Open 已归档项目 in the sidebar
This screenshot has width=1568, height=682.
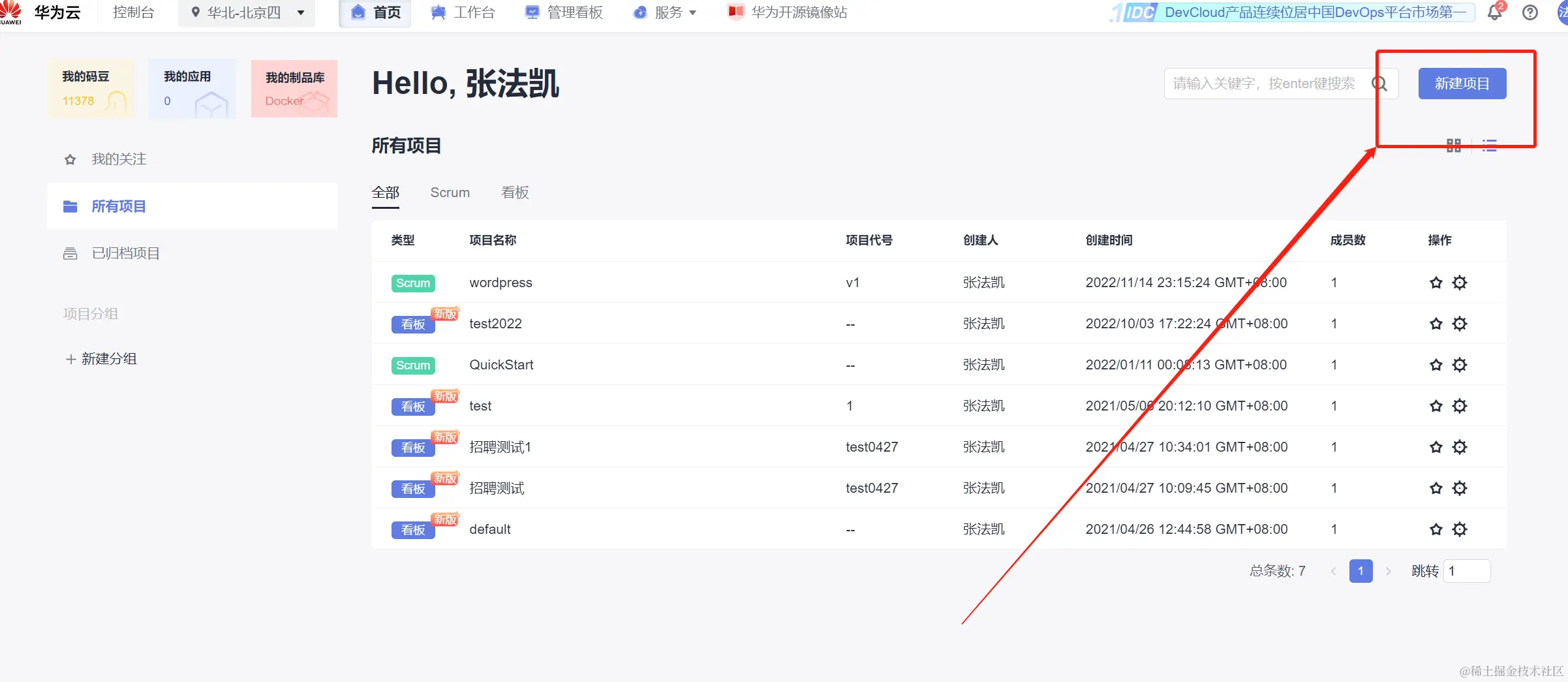tap(192, 253)
